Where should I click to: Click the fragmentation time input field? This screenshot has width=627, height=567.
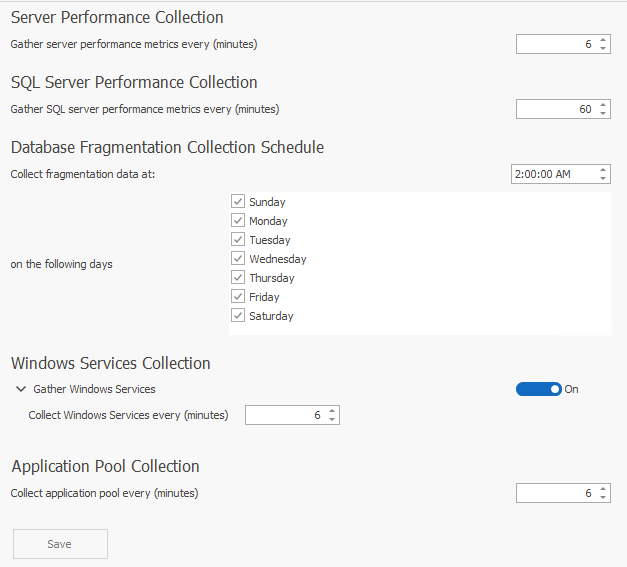(x=550, y=174)
